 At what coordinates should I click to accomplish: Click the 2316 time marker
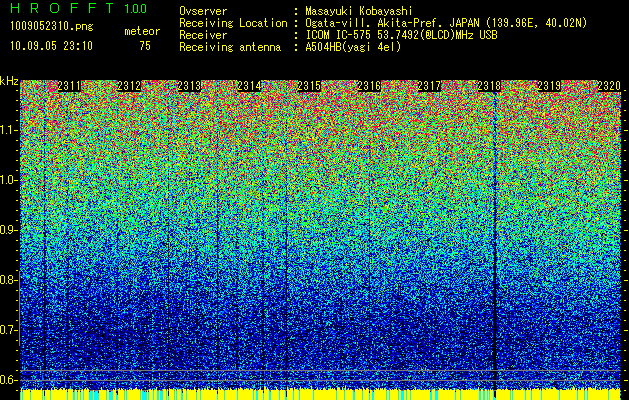[369, 86]
